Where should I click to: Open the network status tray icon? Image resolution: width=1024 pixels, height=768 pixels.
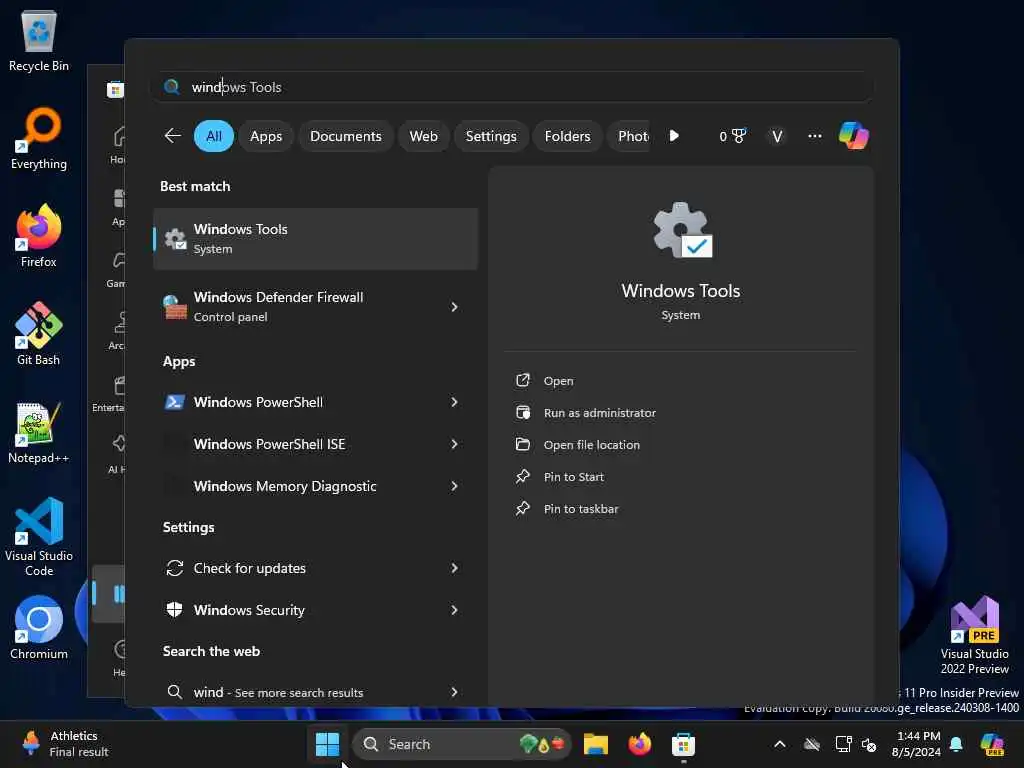[x=843, y=744]
